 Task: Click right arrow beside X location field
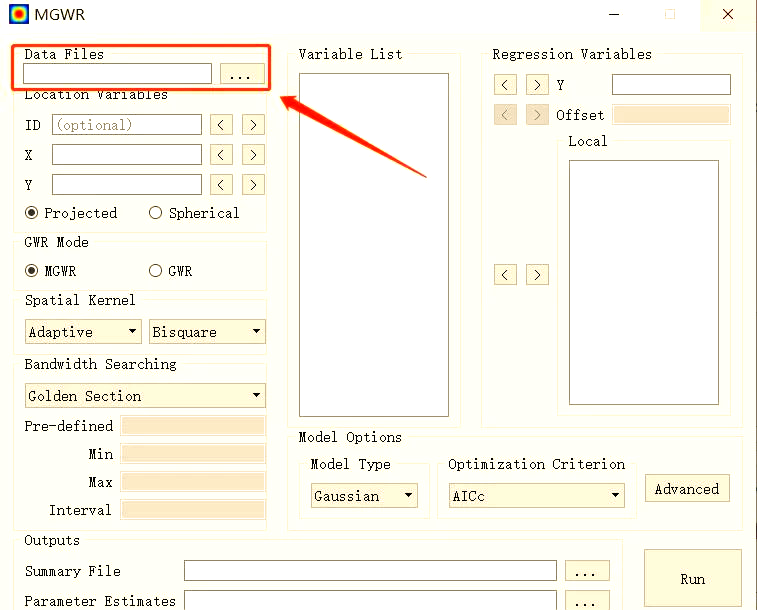click(x=253, y=155)
